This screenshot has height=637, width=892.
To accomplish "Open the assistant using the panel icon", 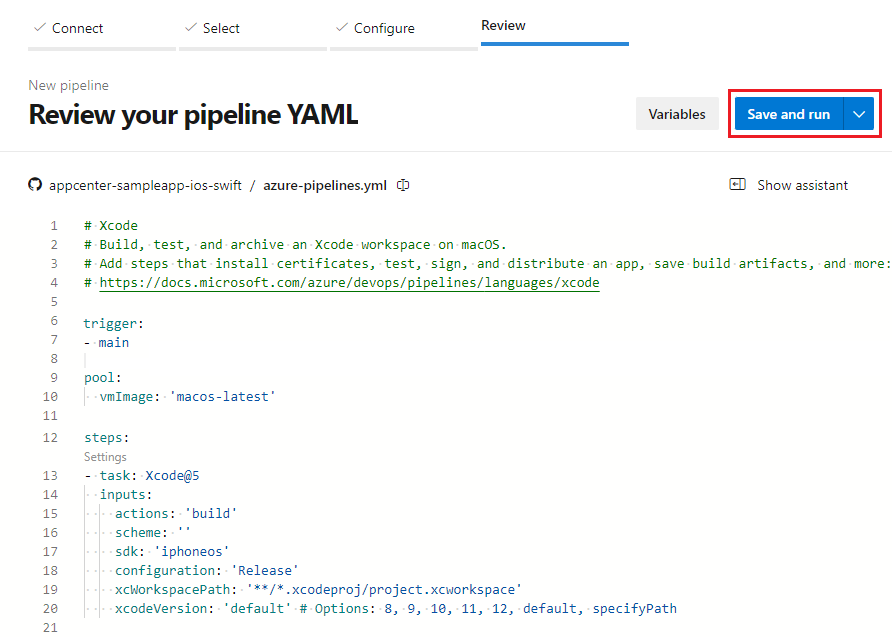I will 738,184.
